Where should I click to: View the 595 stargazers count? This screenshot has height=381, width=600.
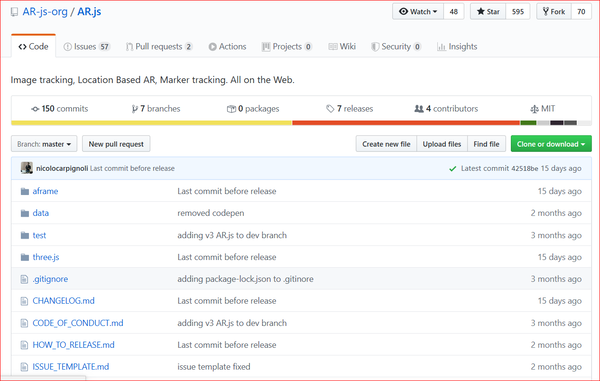click(x=518, y=11)
